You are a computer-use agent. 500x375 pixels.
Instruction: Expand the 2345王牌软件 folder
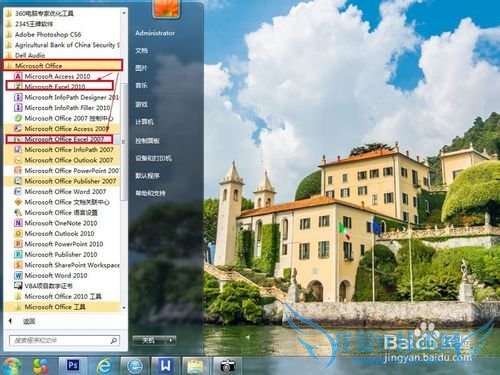62,24
